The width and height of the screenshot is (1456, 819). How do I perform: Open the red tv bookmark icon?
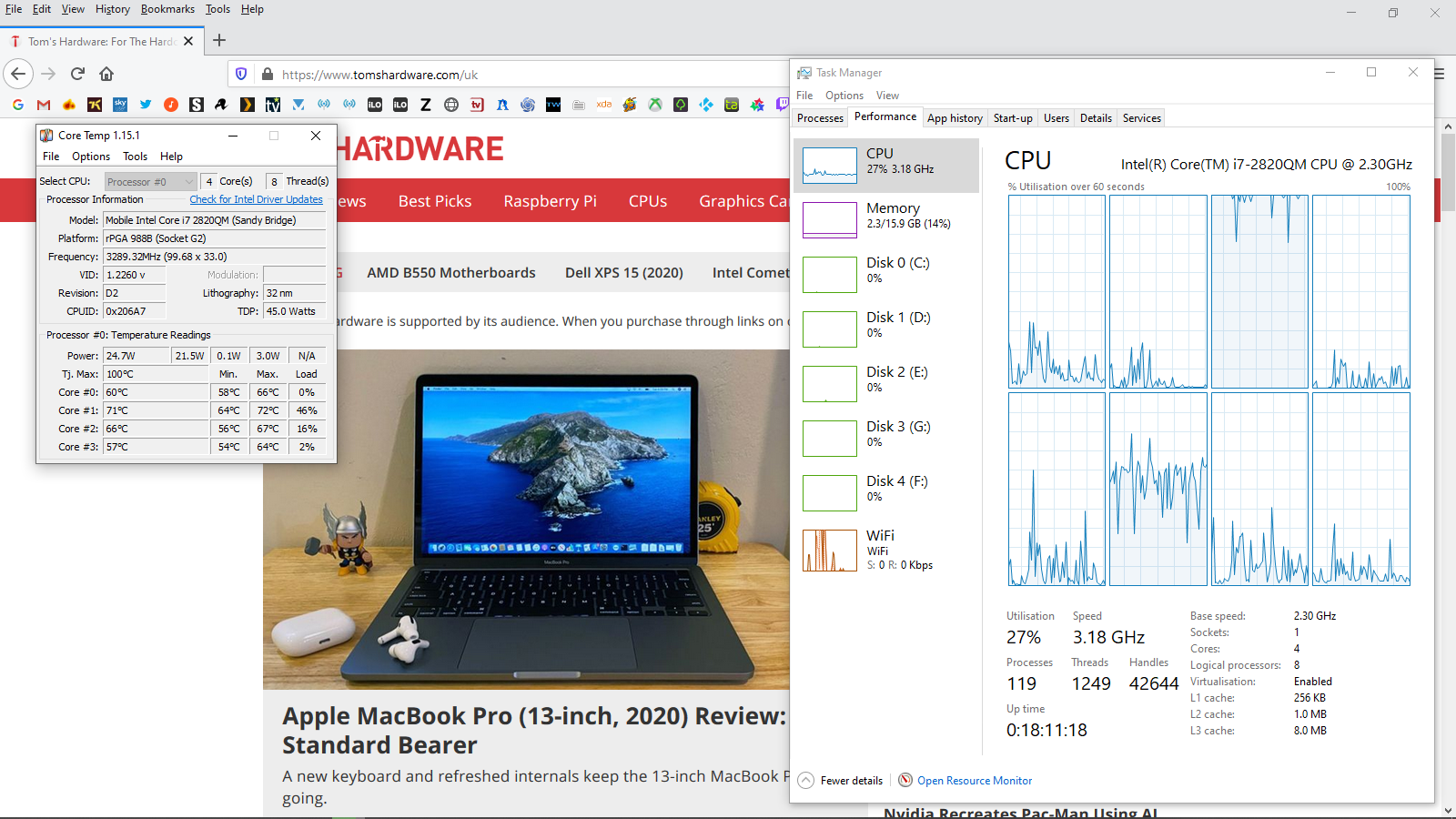(477, 105)
